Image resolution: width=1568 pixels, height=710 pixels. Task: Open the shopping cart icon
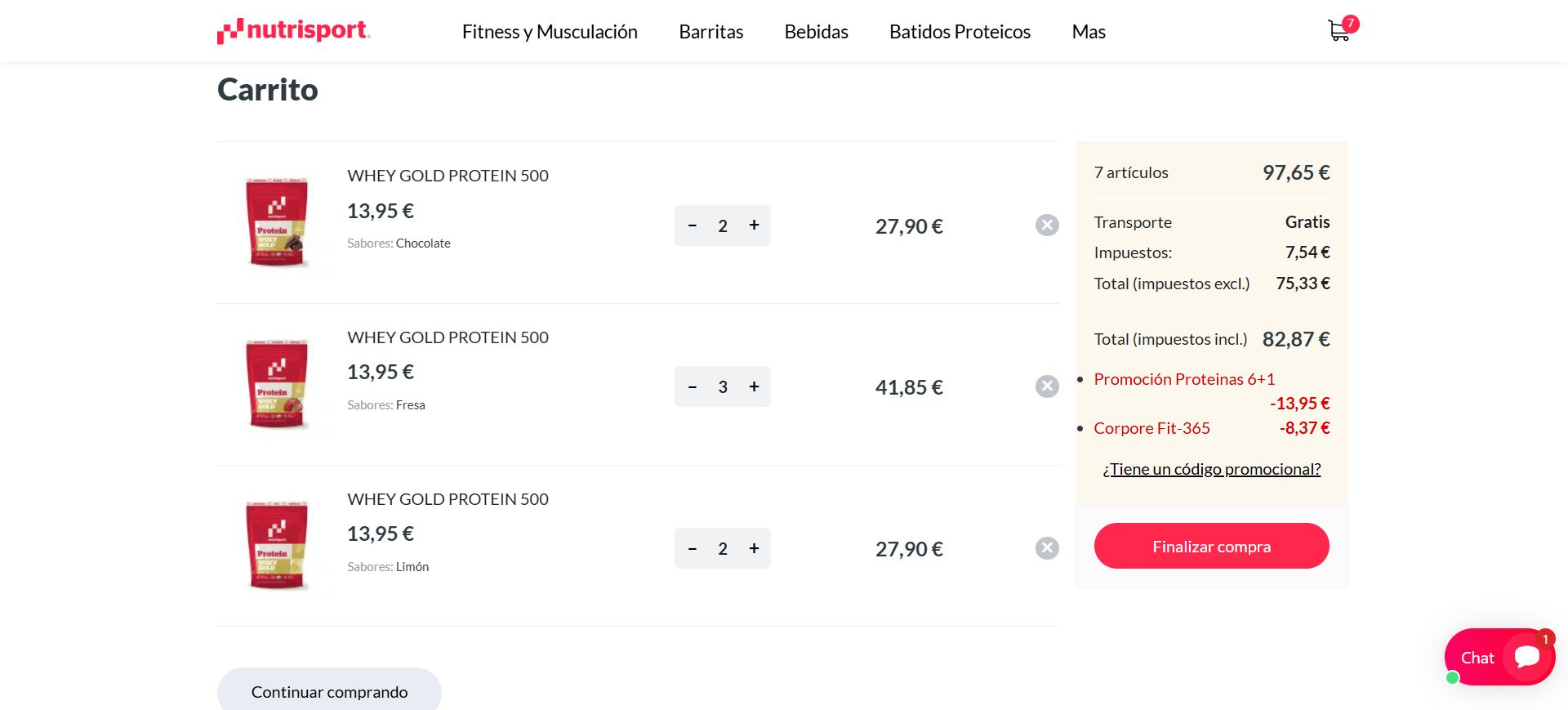1339,31
